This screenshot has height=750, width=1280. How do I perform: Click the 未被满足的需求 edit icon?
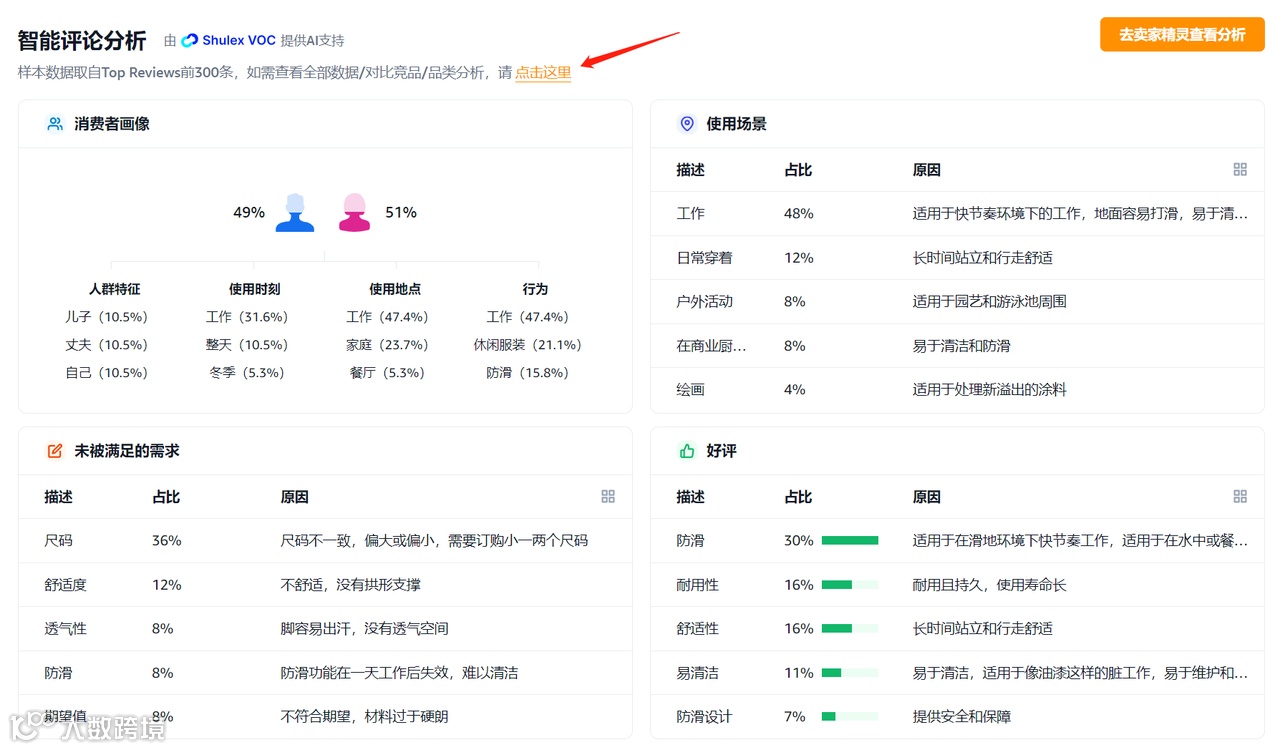point(55,451)
